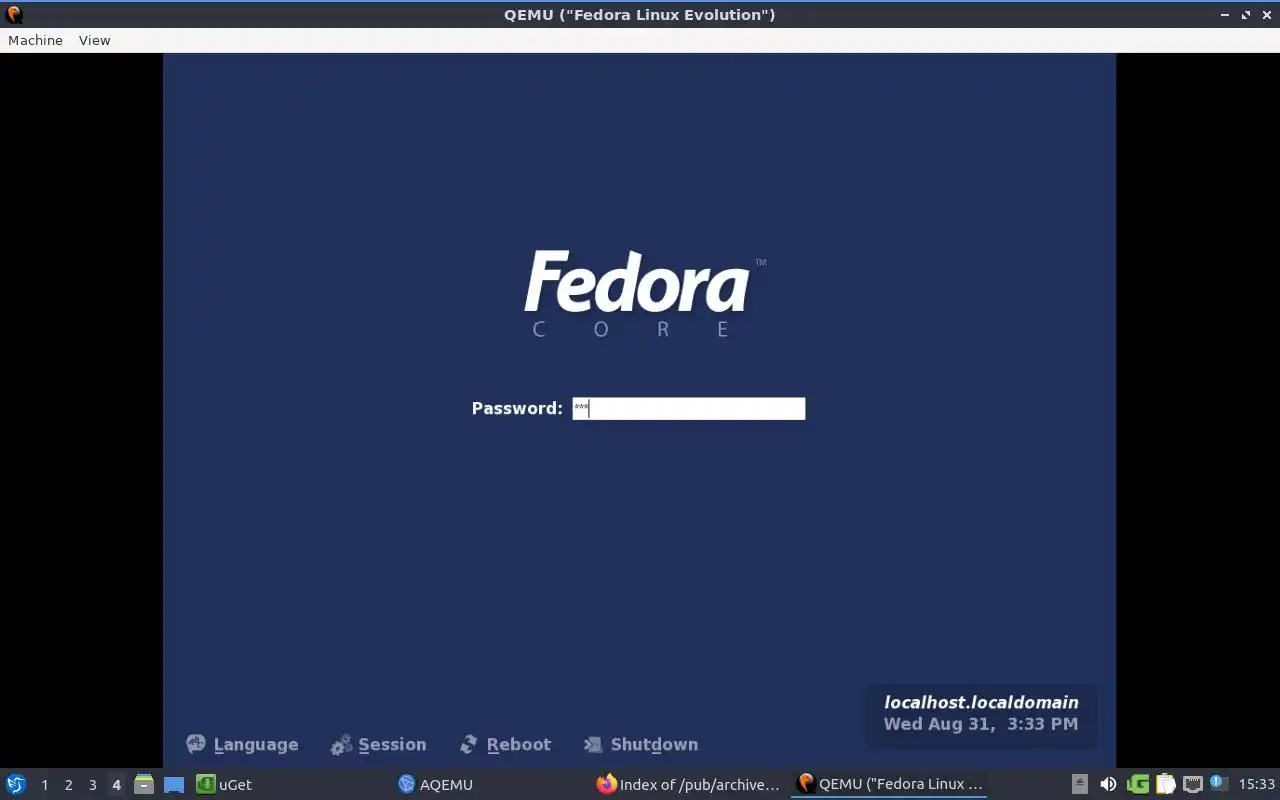
Task: Switch to workspace 3
Action: coord(92,785)
